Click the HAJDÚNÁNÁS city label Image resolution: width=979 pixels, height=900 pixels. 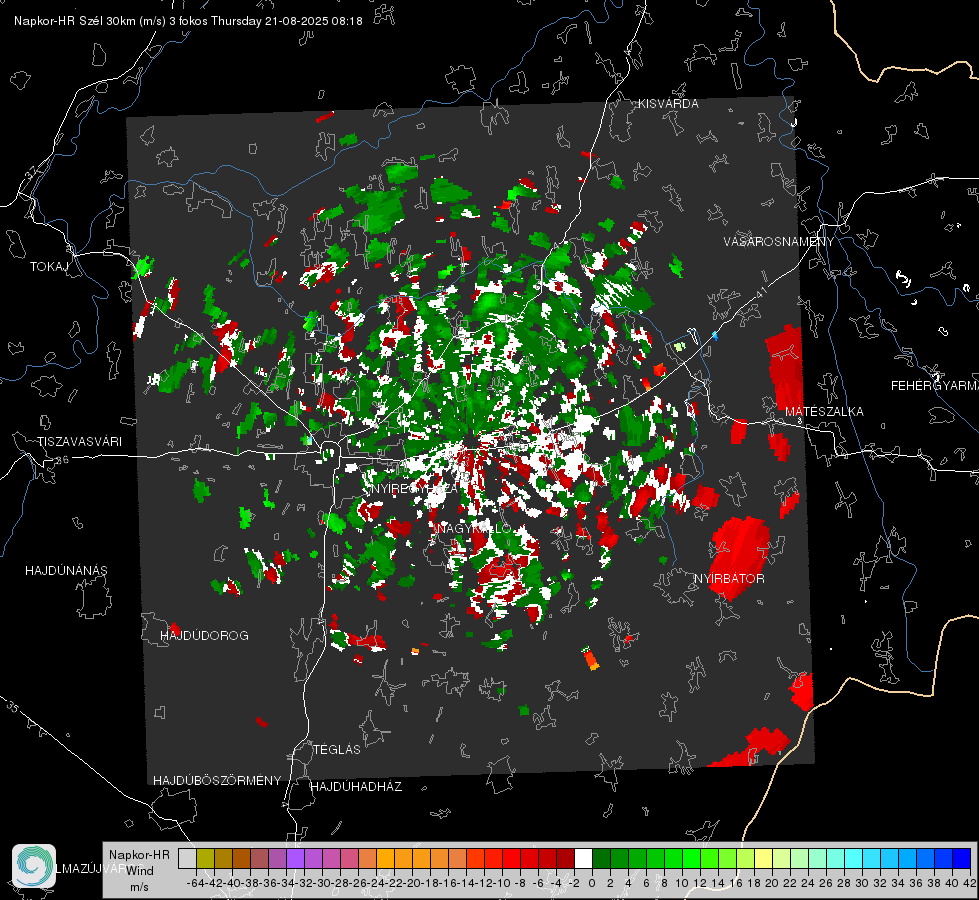(66, 570)
